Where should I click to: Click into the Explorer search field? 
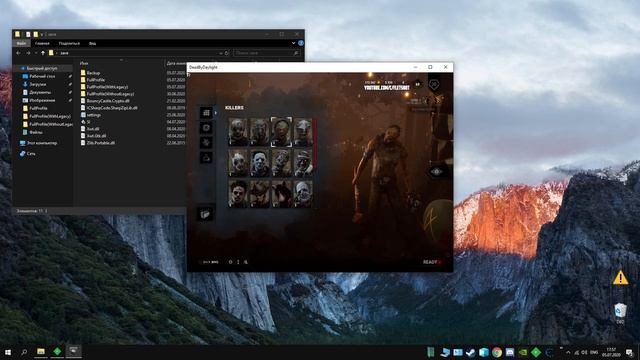pos(267,53)
